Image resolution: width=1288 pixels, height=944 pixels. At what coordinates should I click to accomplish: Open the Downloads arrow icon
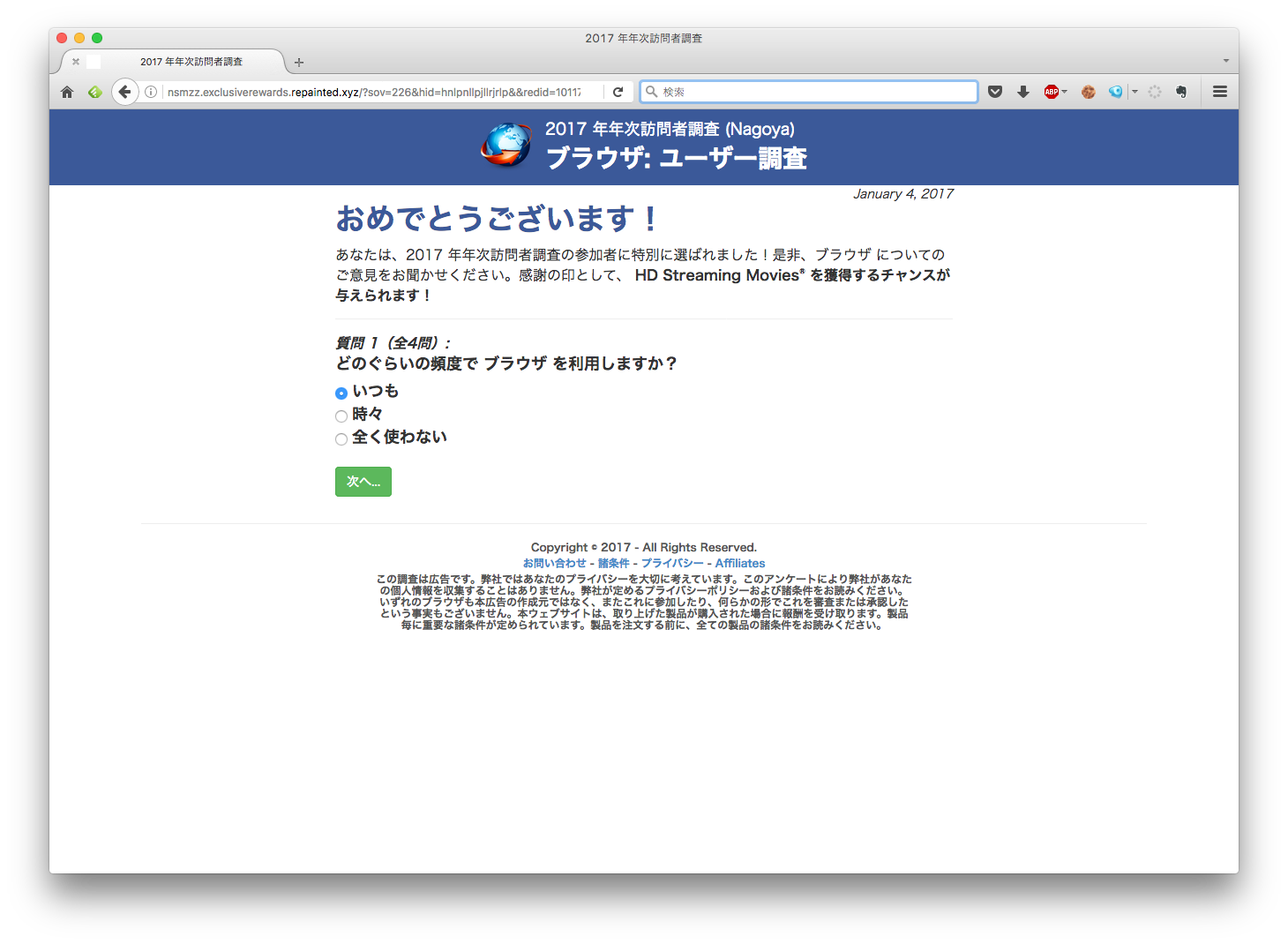[x=1023, y=92]
